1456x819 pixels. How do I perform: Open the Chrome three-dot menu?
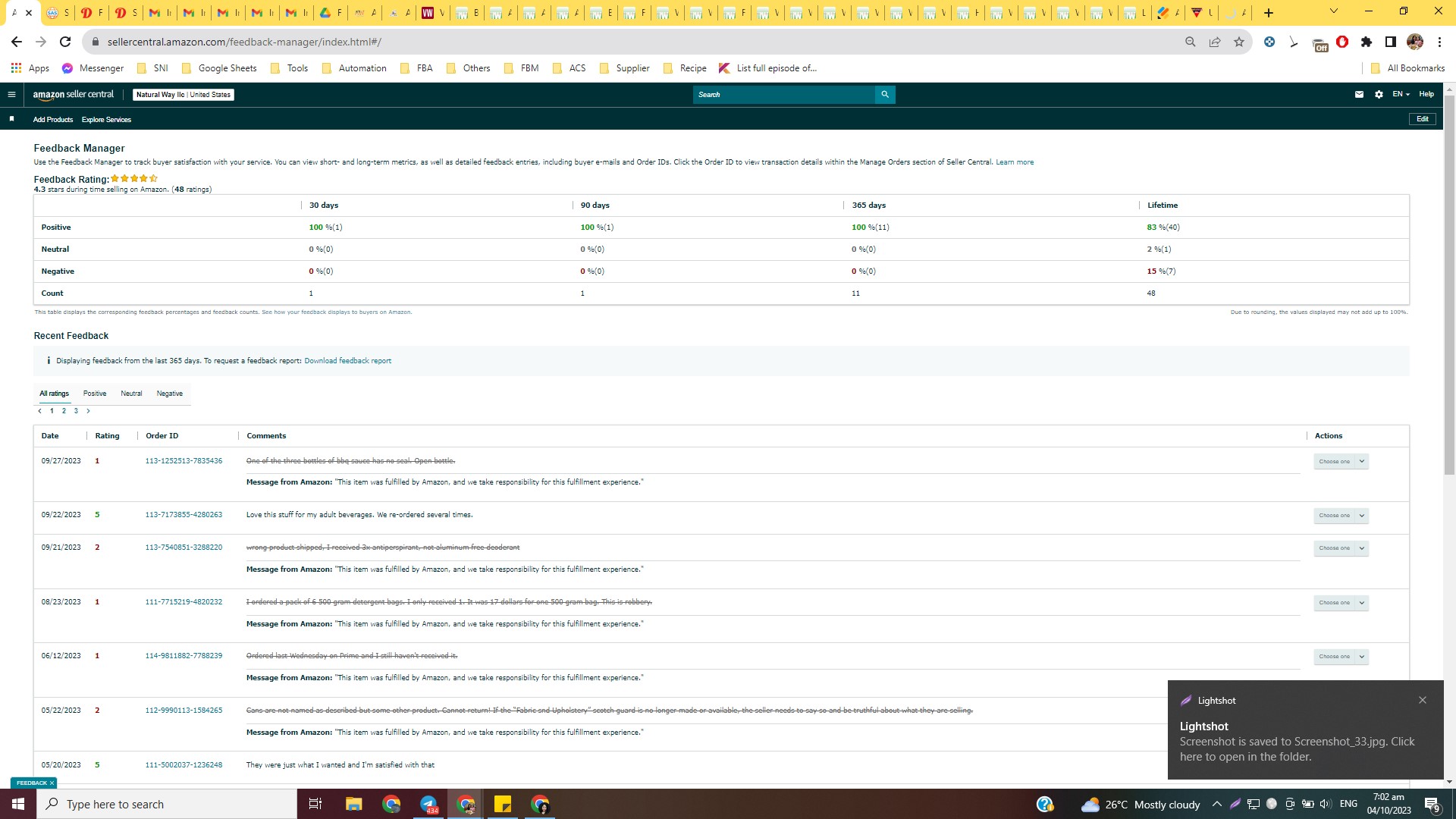(1439, 42)
